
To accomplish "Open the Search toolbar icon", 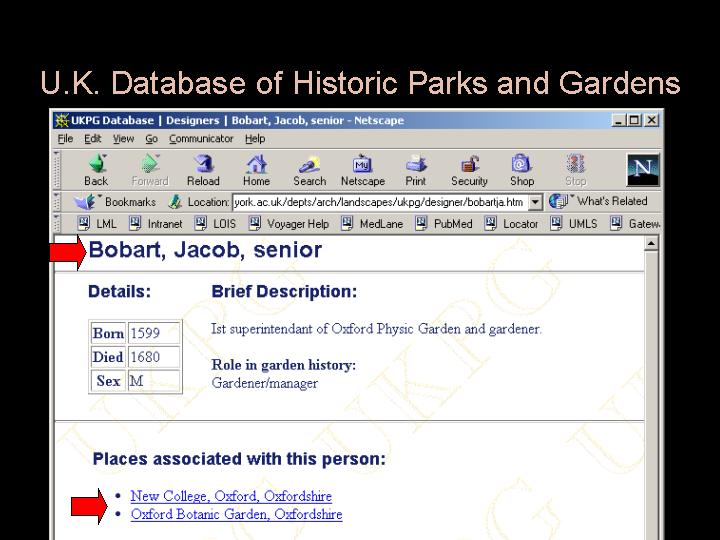I will (309, 169).
